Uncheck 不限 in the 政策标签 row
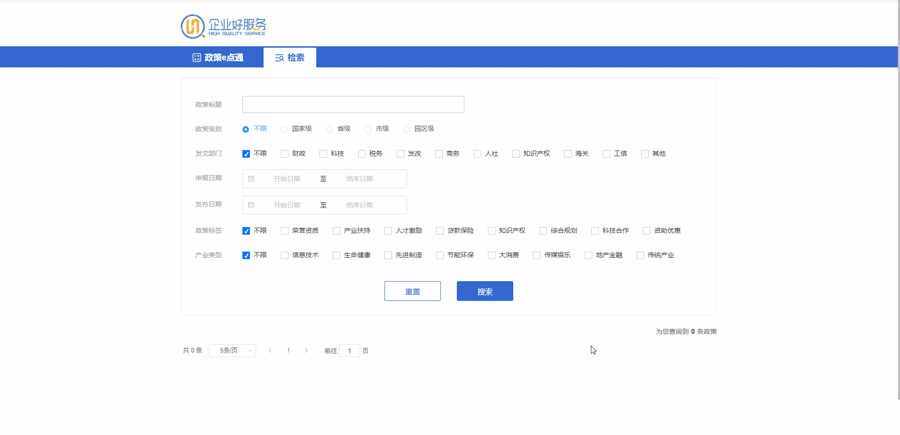900x435 pixels. tap(246, 231)
